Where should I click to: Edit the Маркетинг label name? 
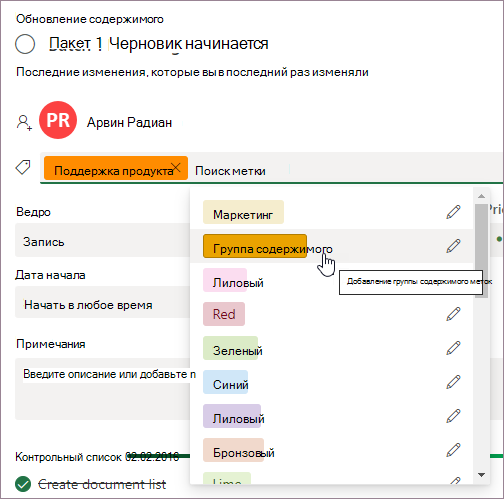pyautogui.click(x=453, y=212)
